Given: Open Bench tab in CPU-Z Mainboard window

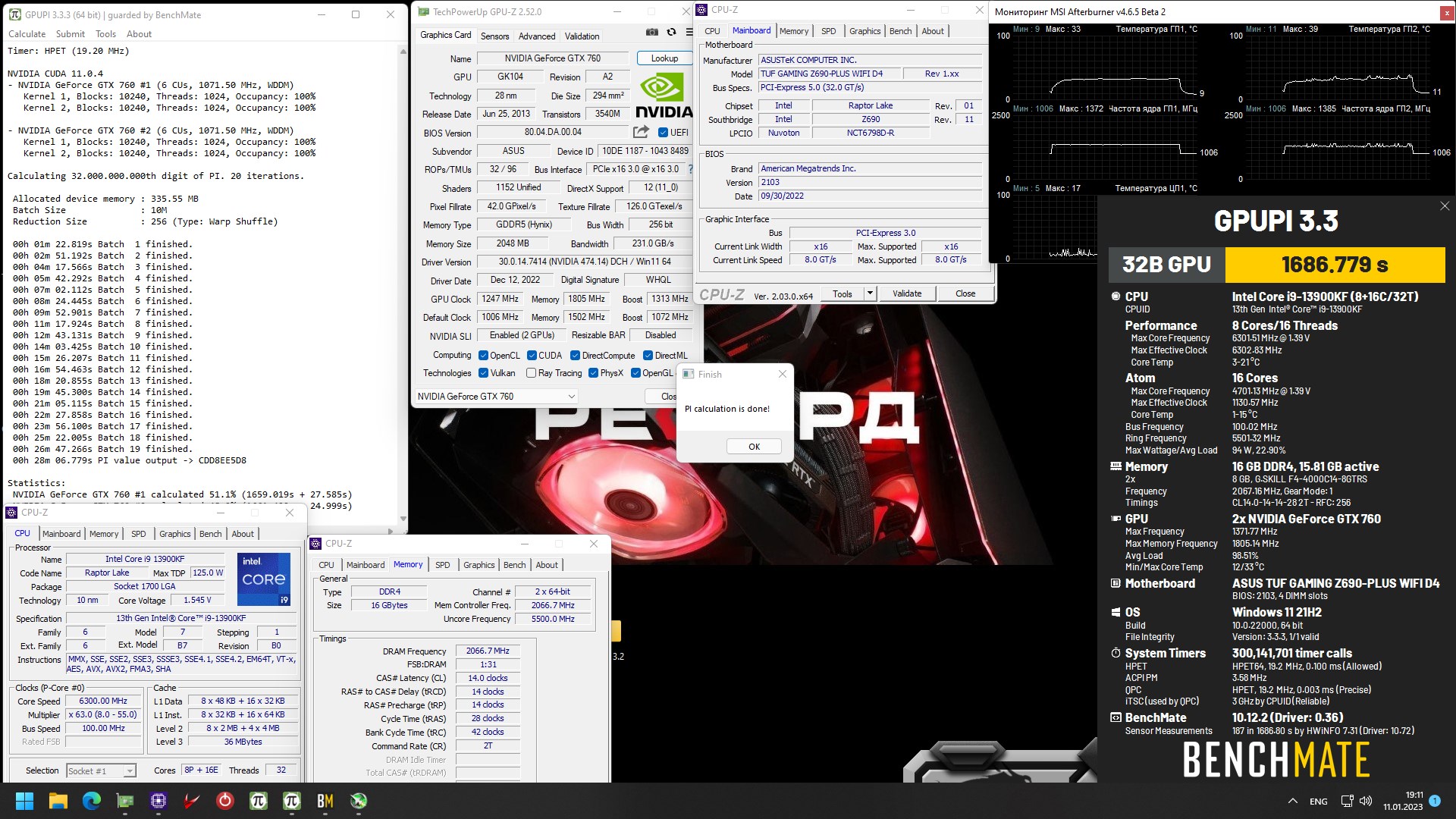Looking at the screenshot, I should pos(900,31).
